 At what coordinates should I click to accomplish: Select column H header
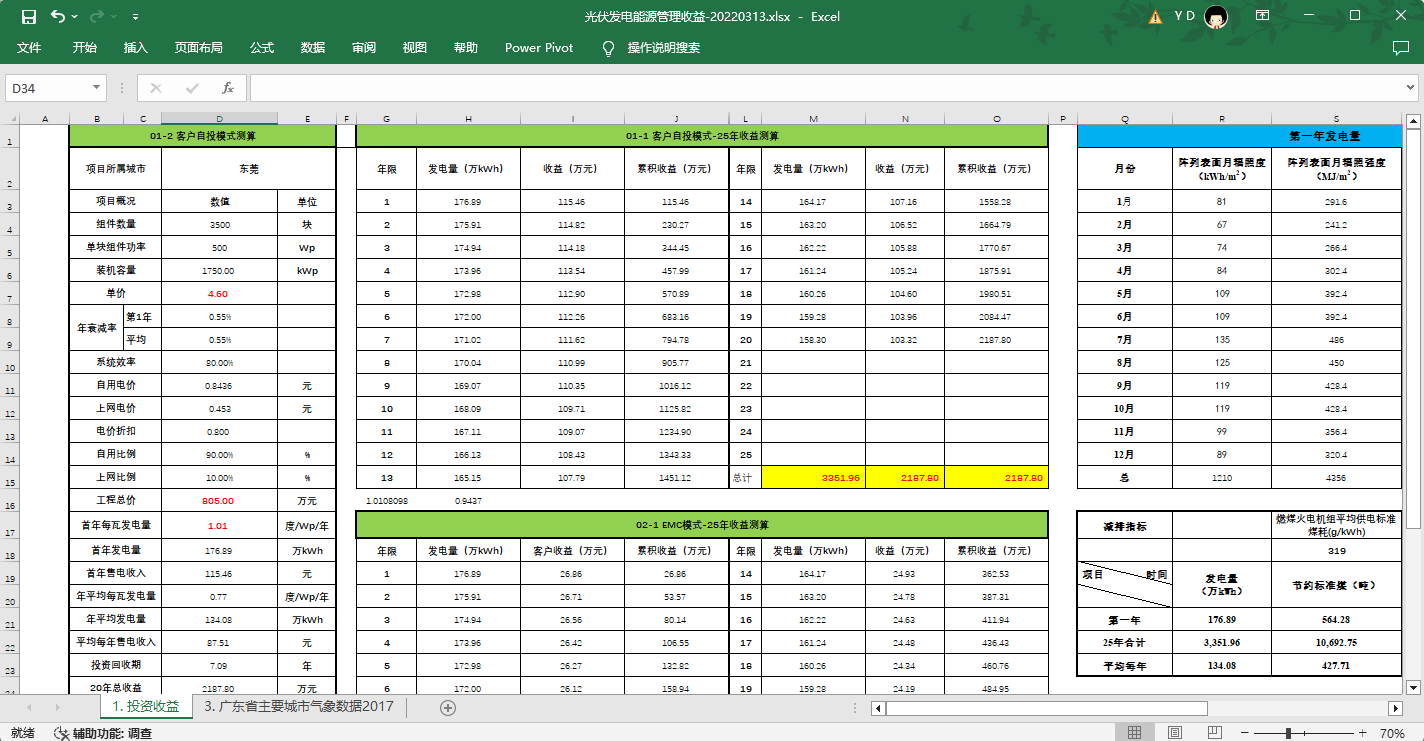[466, 119]
